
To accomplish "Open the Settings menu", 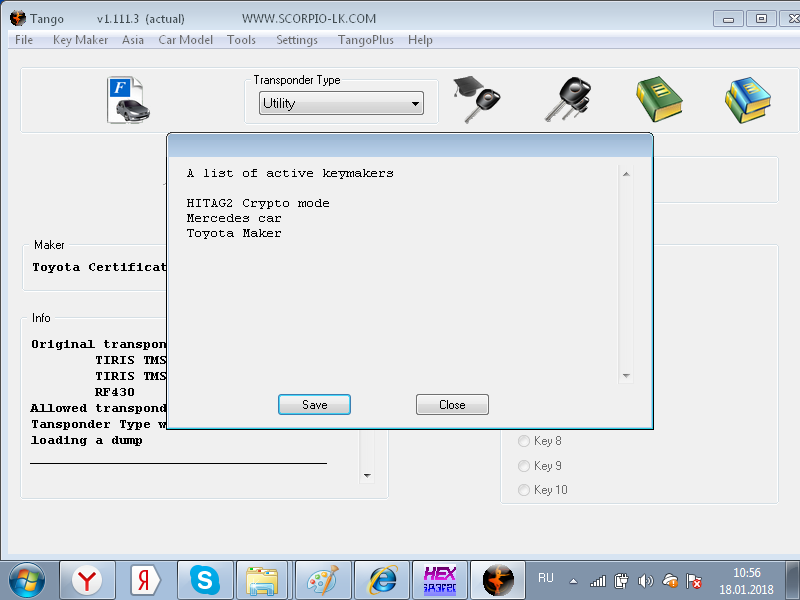I will [297, 40].
